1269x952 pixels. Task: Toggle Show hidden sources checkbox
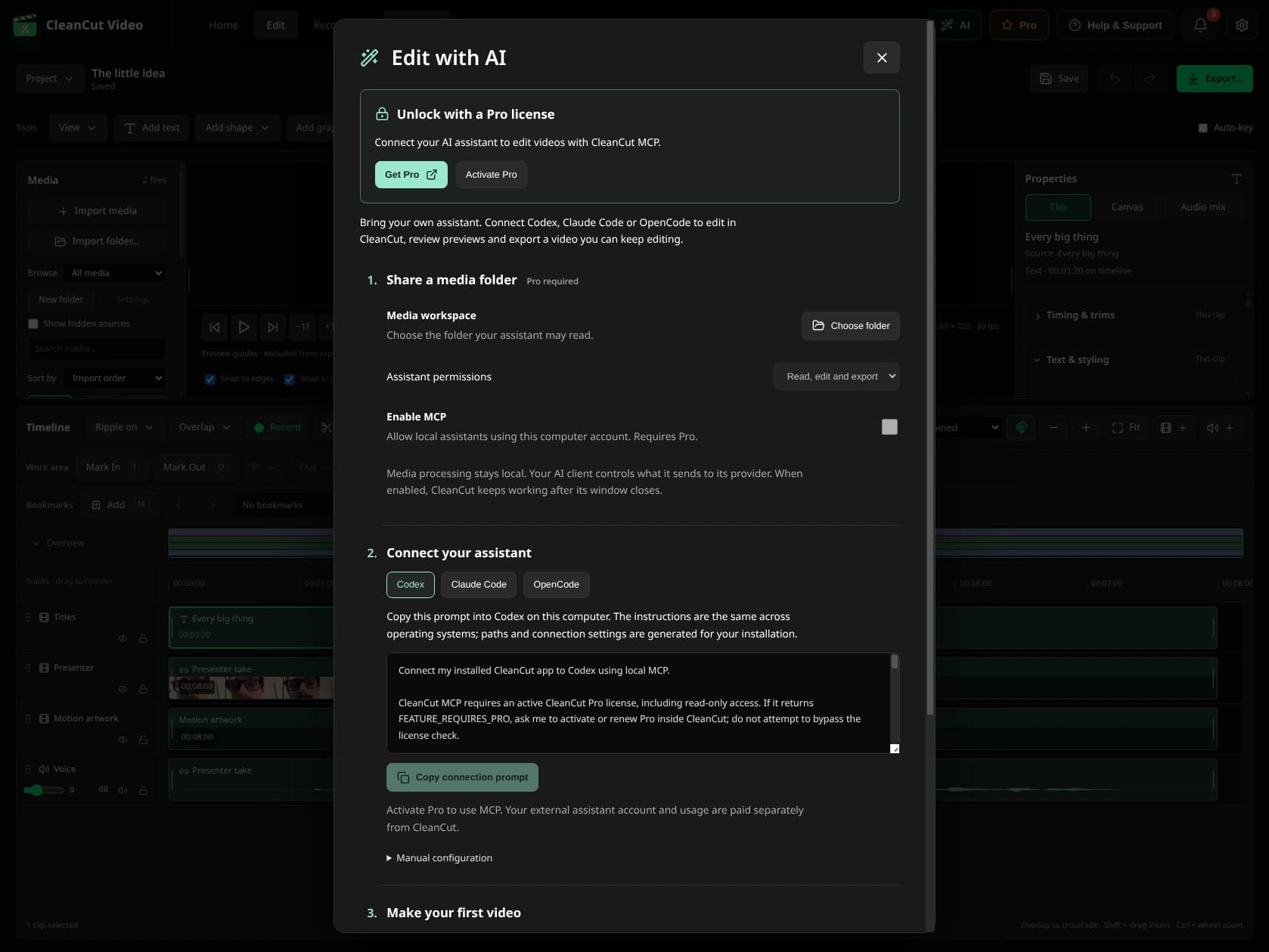[33, 324]
